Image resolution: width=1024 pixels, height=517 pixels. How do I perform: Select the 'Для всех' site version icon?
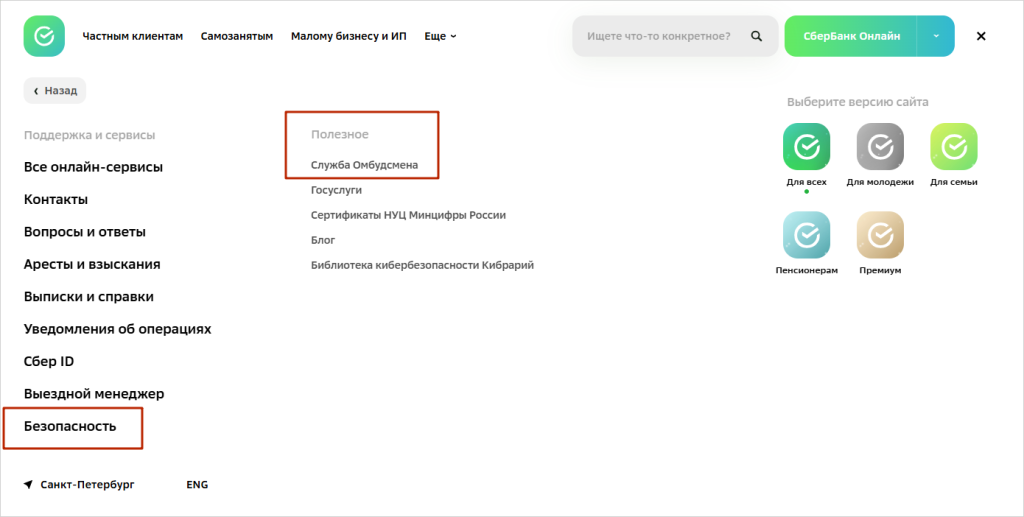807,146
